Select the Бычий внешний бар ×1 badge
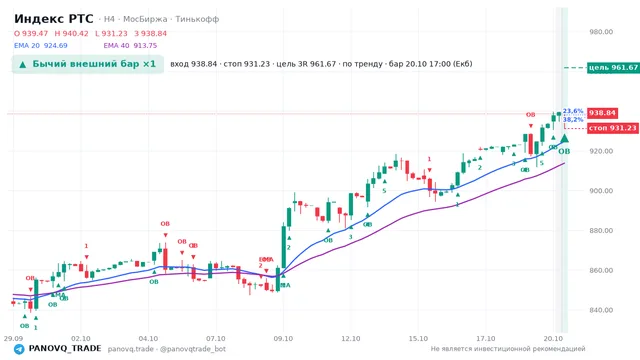Image resolution: width=640 pixels, height=360 pixels. (x=88, y=64)
